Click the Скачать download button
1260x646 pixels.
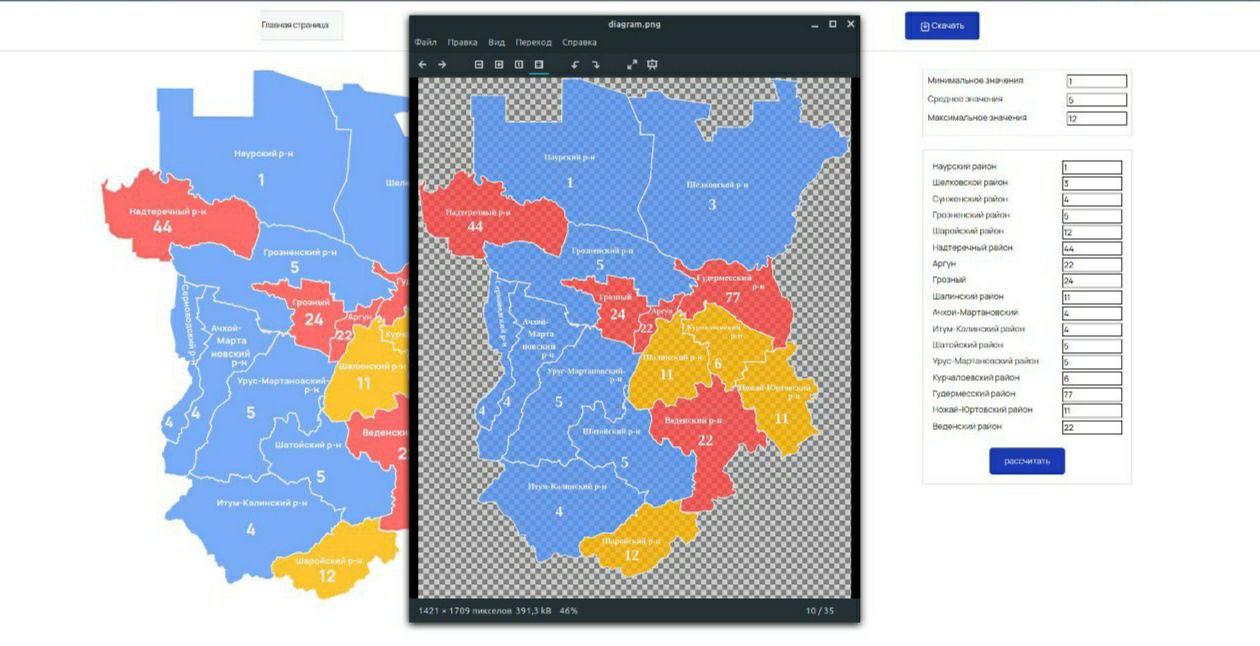point(942,26)
